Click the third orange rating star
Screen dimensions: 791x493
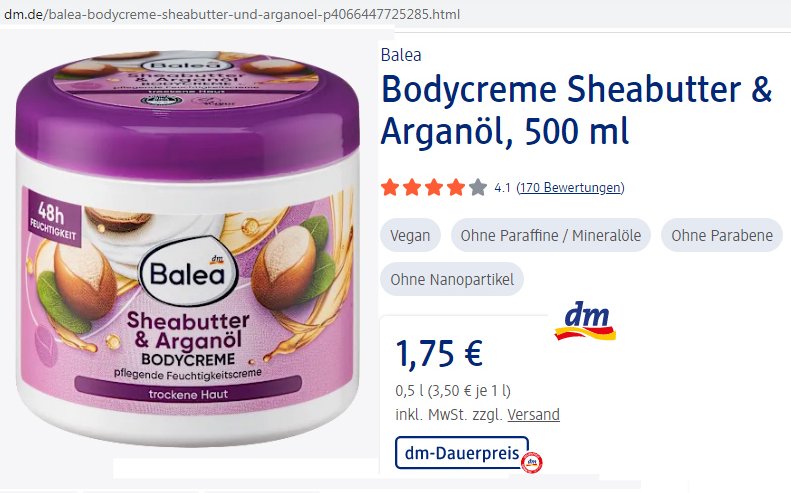point(434,188)
